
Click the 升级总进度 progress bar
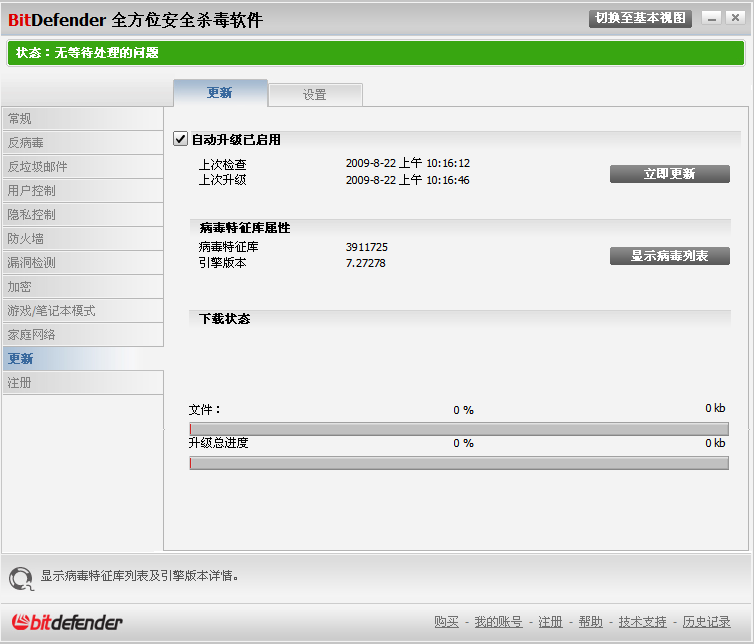tap(459, 463)
